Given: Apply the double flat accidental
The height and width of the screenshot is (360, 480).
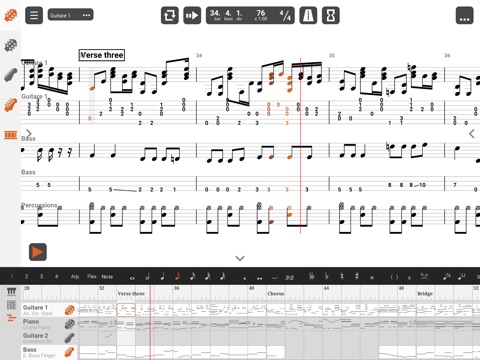Looking at the screenshot, I should coord(312,276).
